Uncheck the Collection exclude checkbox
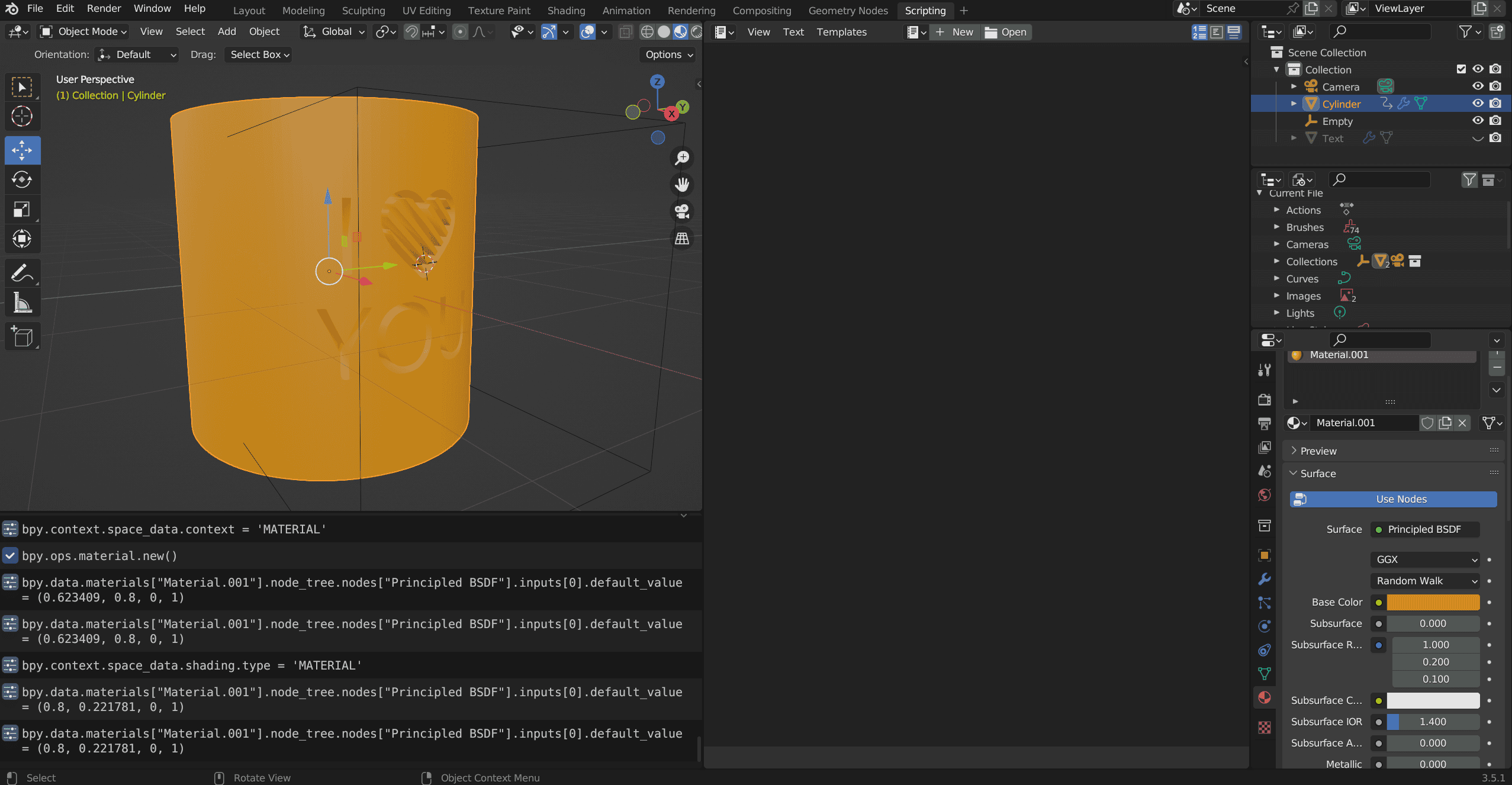This screenshot has width=1512, height=785. 1460,69
